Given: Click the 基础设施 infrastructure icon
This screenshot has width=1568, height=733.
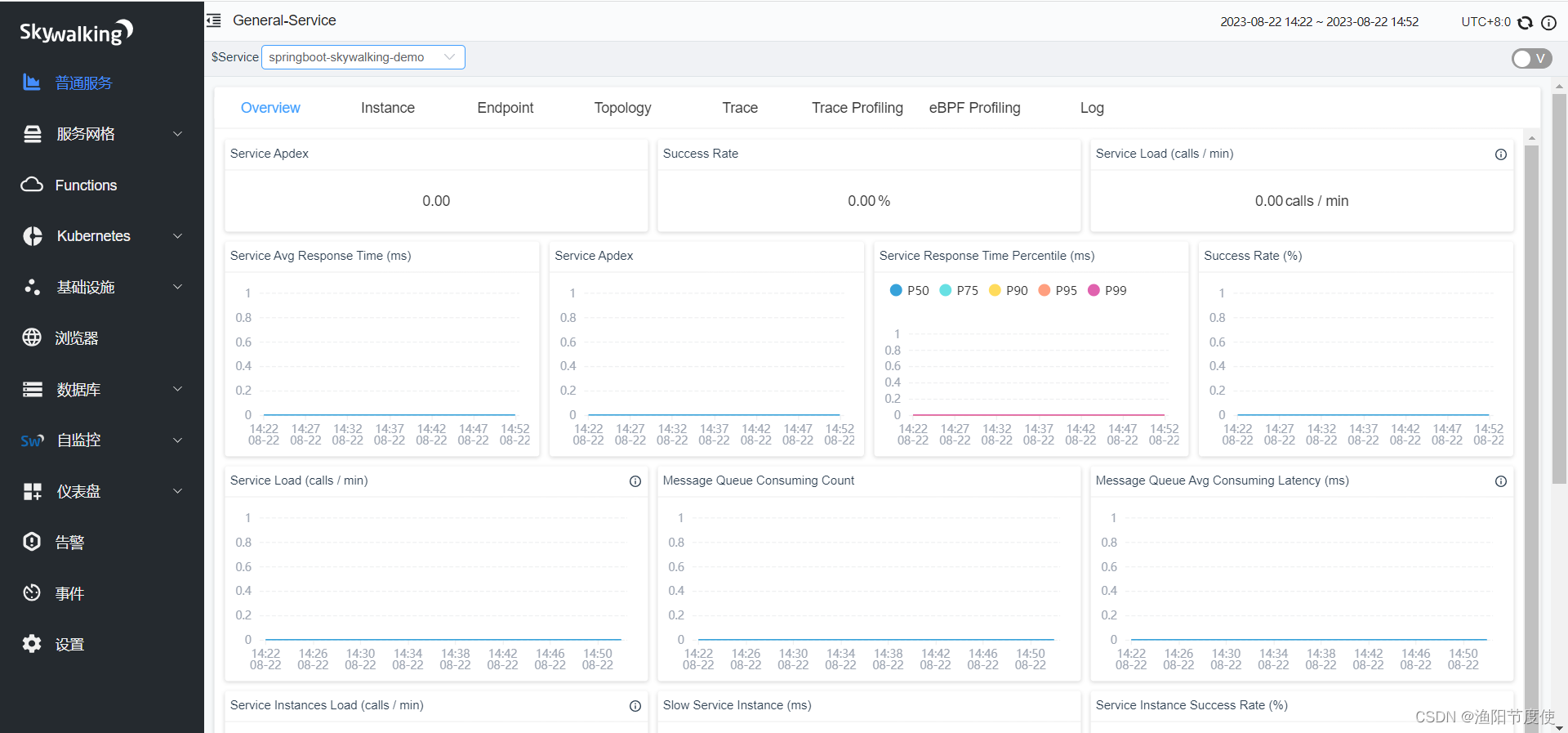Looking at the screenshot, I should pyautogui.click(x=32, y=287).
